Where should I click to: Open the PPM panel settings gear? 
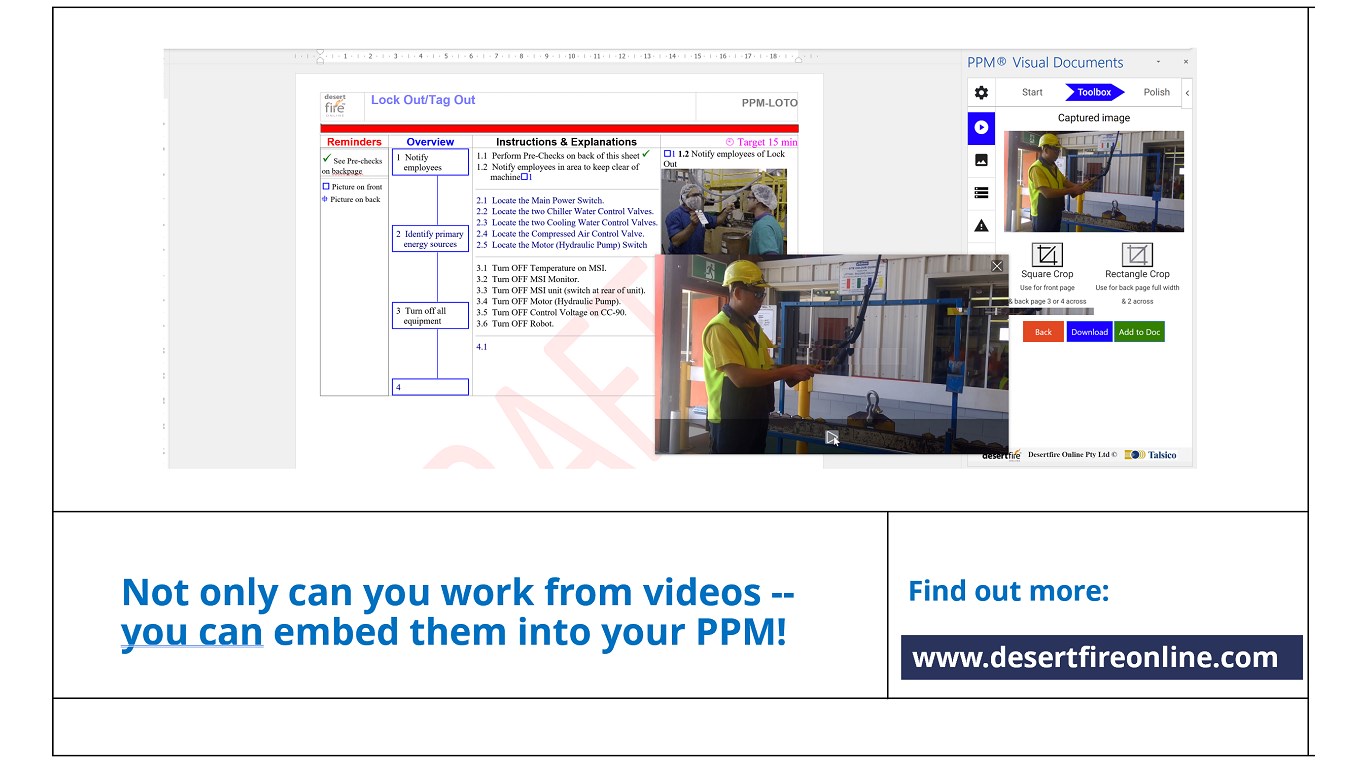click(x=981, y=93)
